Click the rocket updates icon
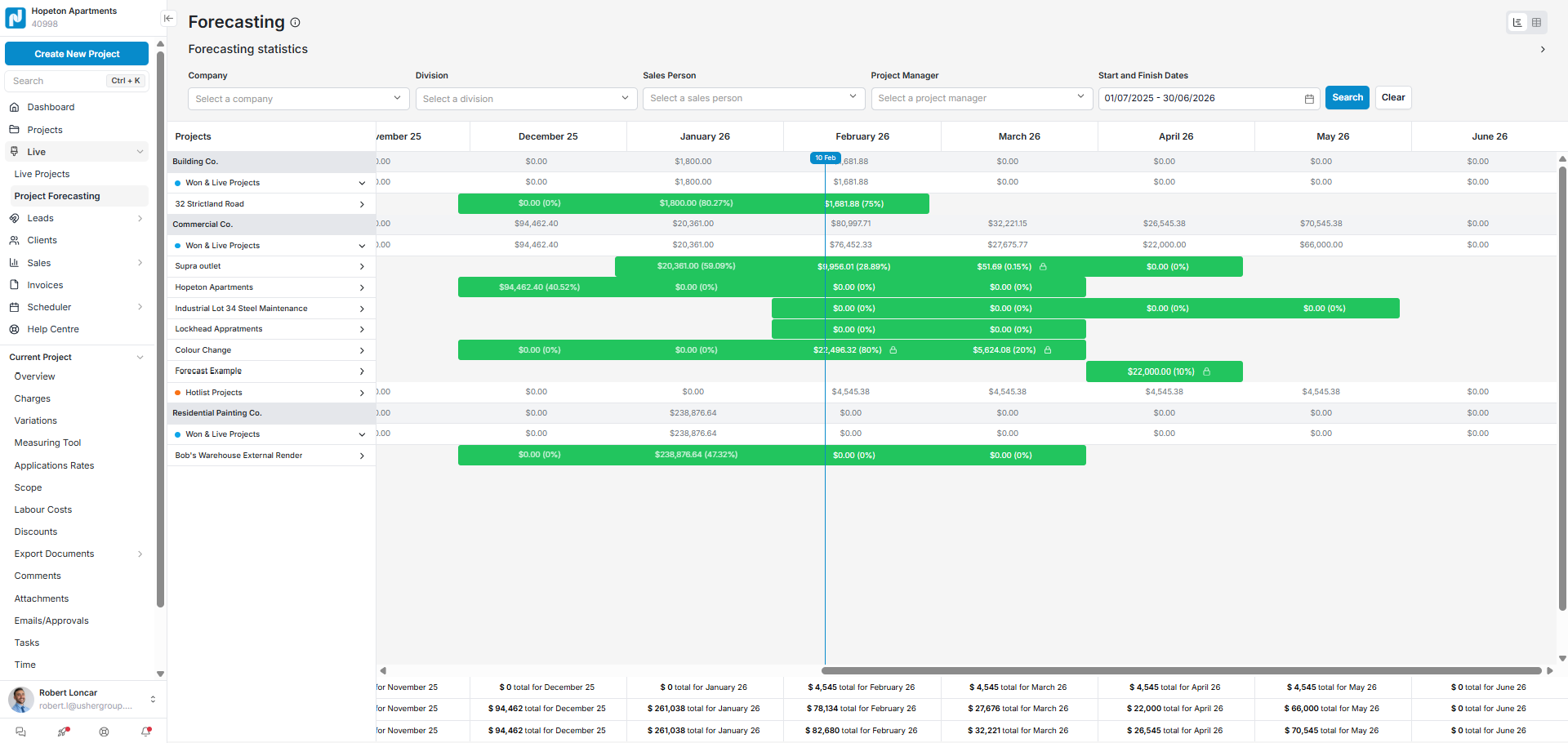The image size is (1568, 743). click(x=63, y=732)
